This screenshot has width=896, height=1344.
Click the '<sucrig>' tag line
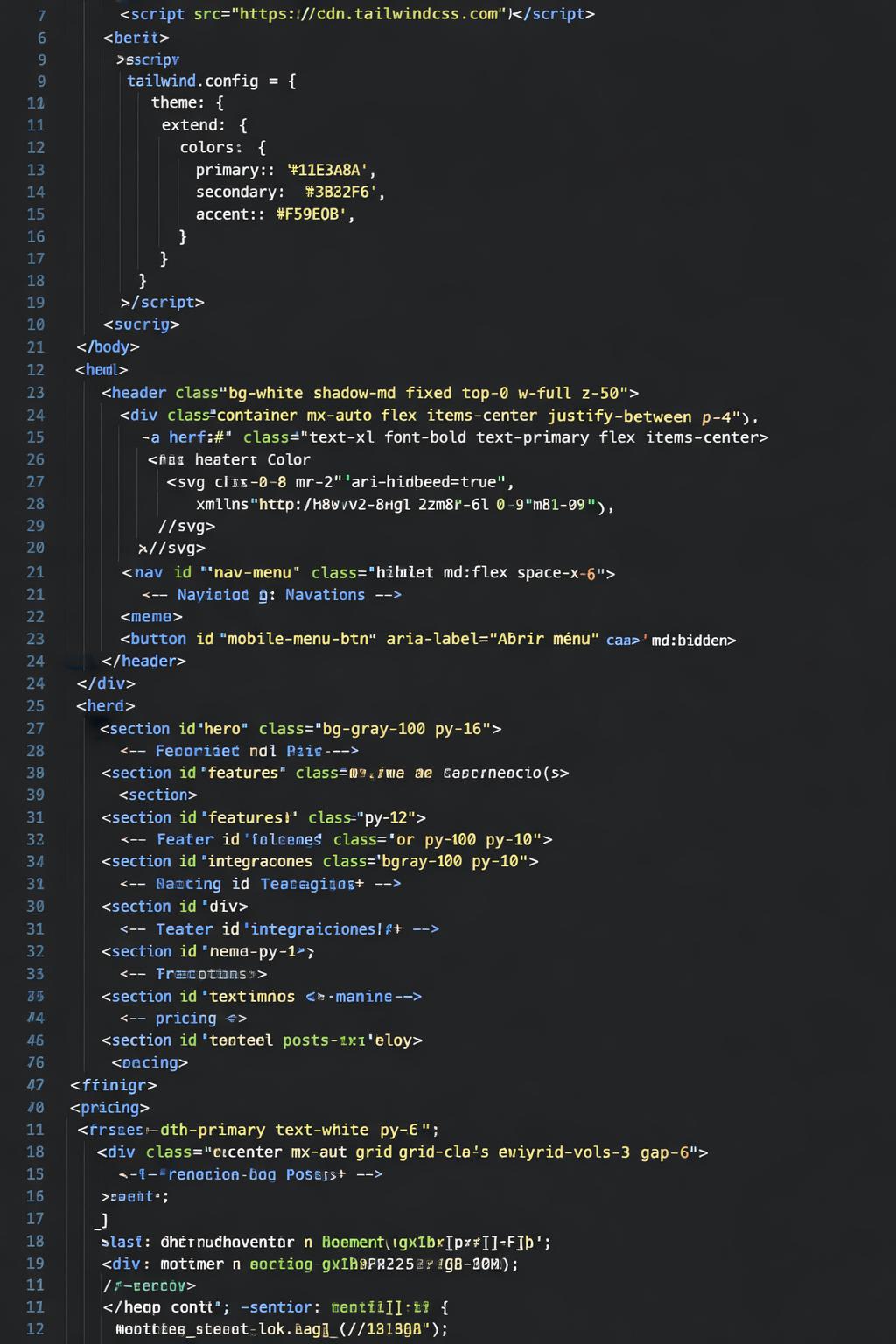(x=142, y=325)
